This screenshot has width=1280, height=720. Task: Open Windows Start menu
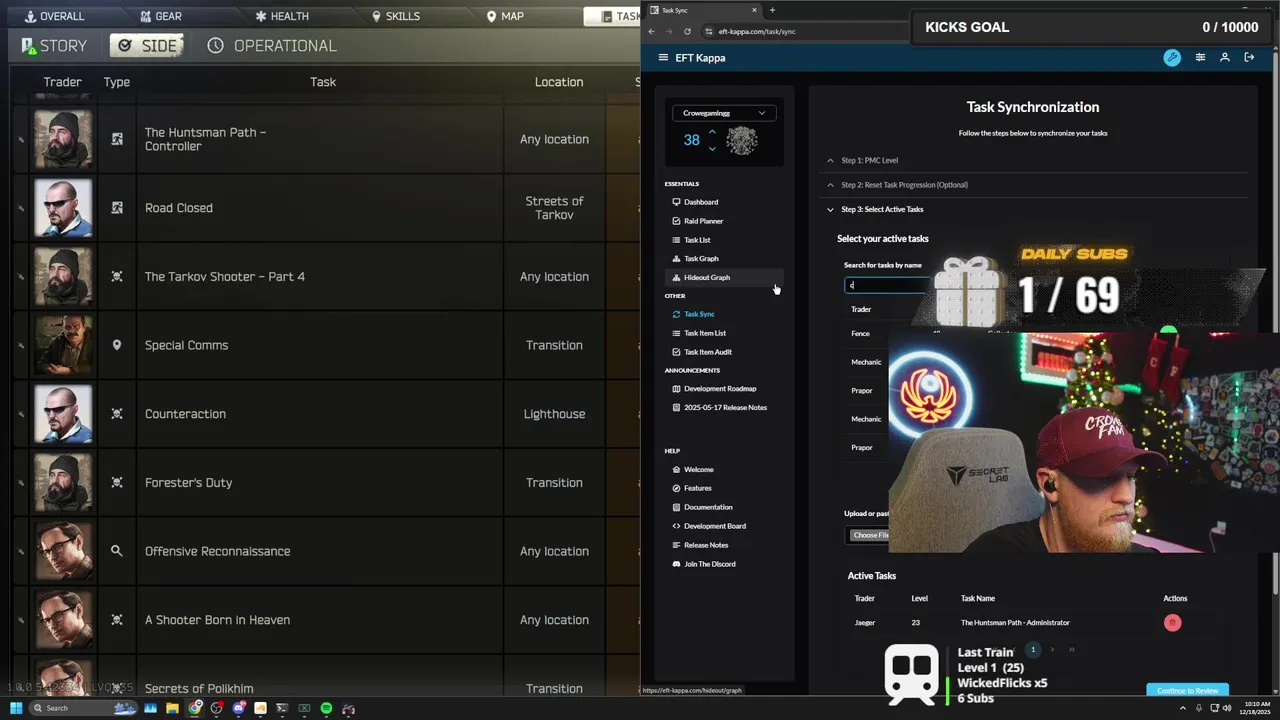pos(17,708)
